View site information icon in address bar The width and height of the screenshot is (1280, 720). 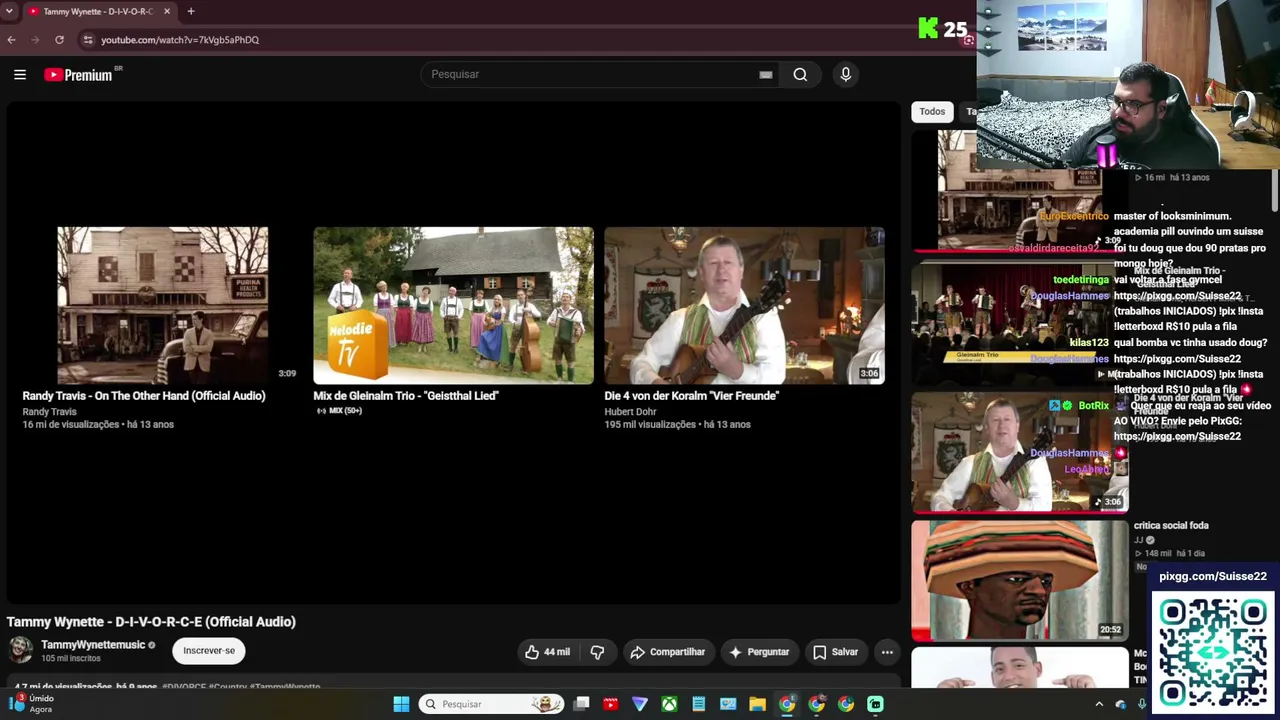tap(88, 40)
